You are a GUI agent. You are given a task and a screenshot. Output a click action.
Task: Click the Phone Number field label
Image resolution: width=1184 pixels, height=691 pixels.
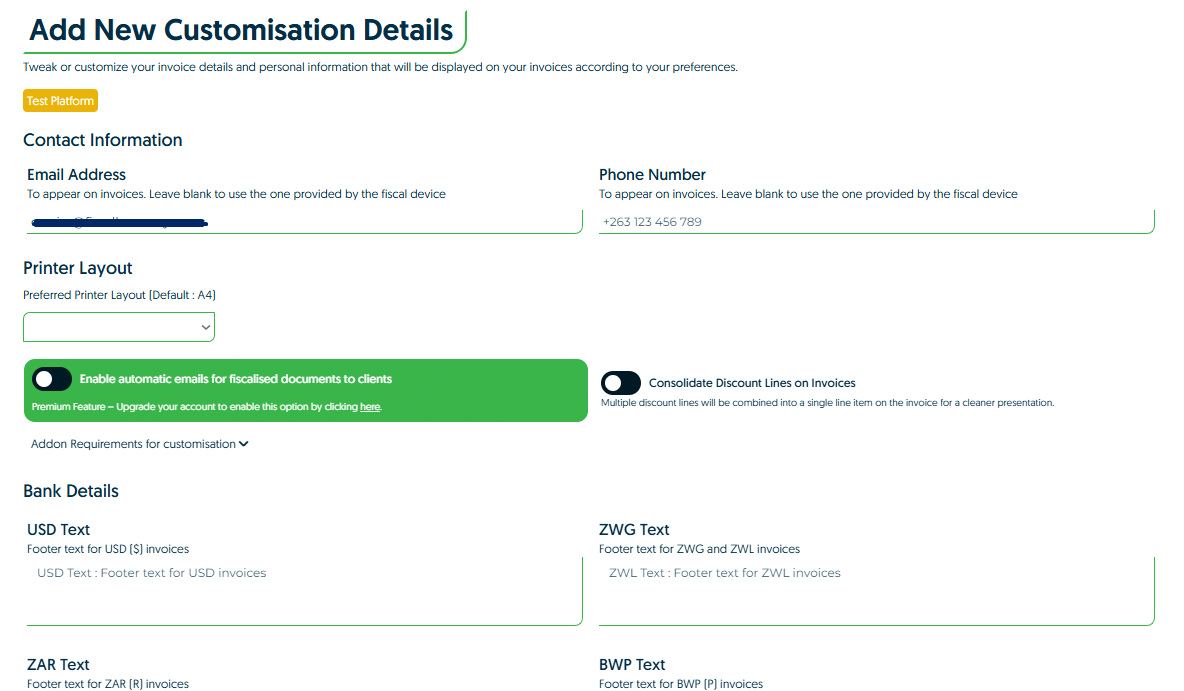652,175
